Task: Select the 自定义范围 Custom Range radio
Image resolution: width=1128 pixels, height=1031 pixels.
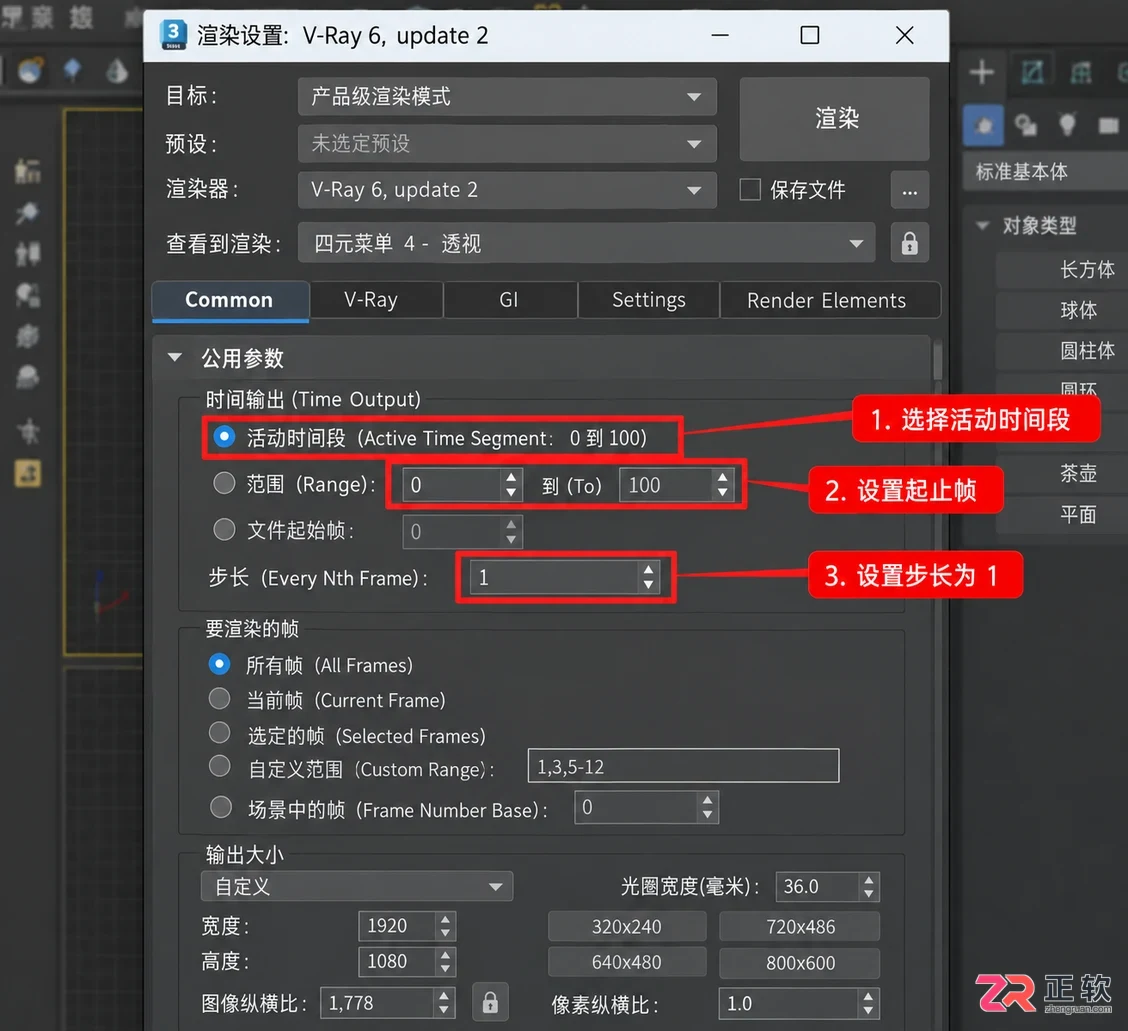Action: [219, 767]
